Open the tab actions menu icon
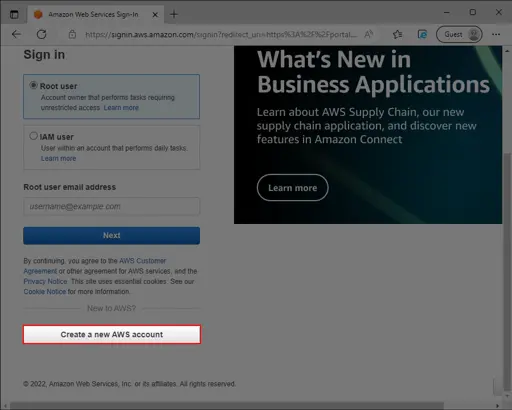This screenshot has height=410, width=512. pos(14,15)
